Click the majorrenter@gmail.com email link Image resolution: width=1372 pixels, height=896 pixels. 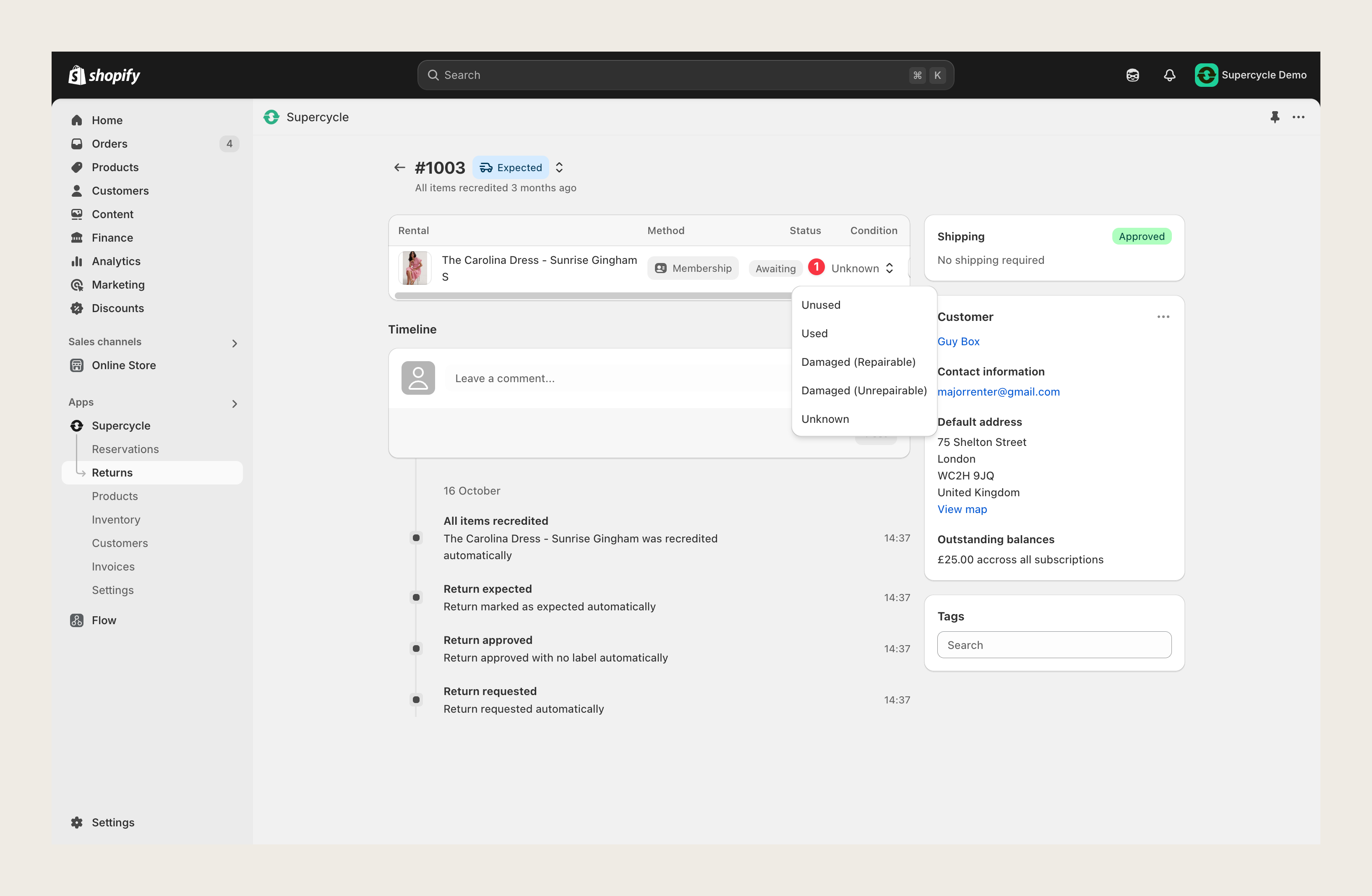point(999,391)
